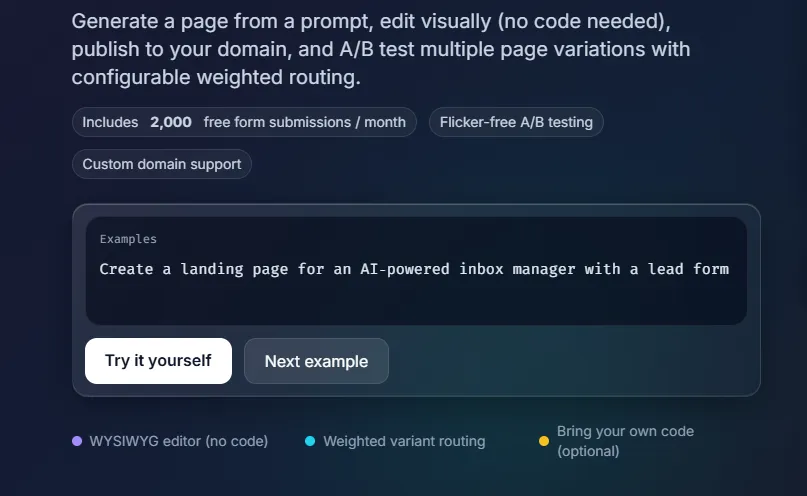The image size is (807, 496).
Task: Select the Flicker-free A/B testing pill
Action: coord(516,122)
